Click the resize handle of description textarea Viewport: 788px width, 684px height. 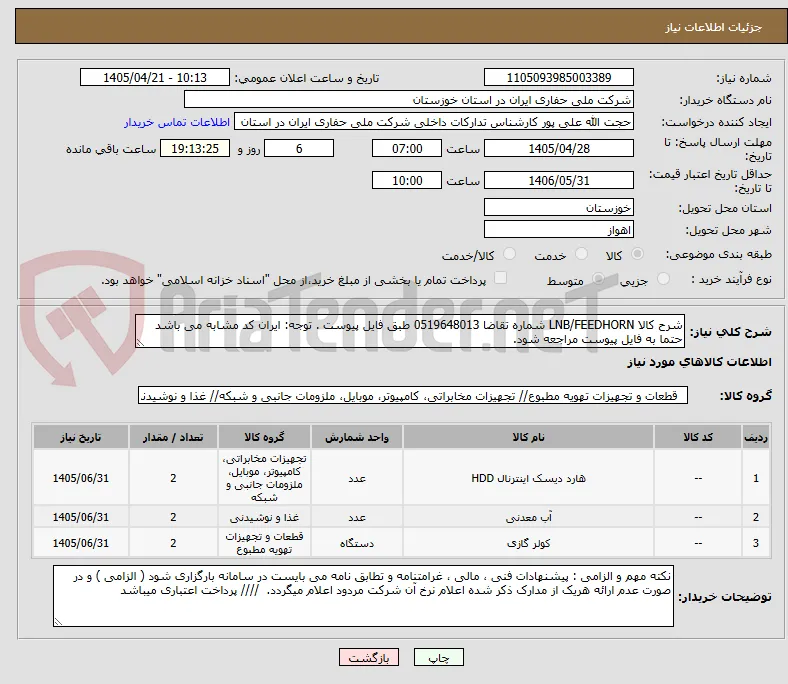pos(140,342)
